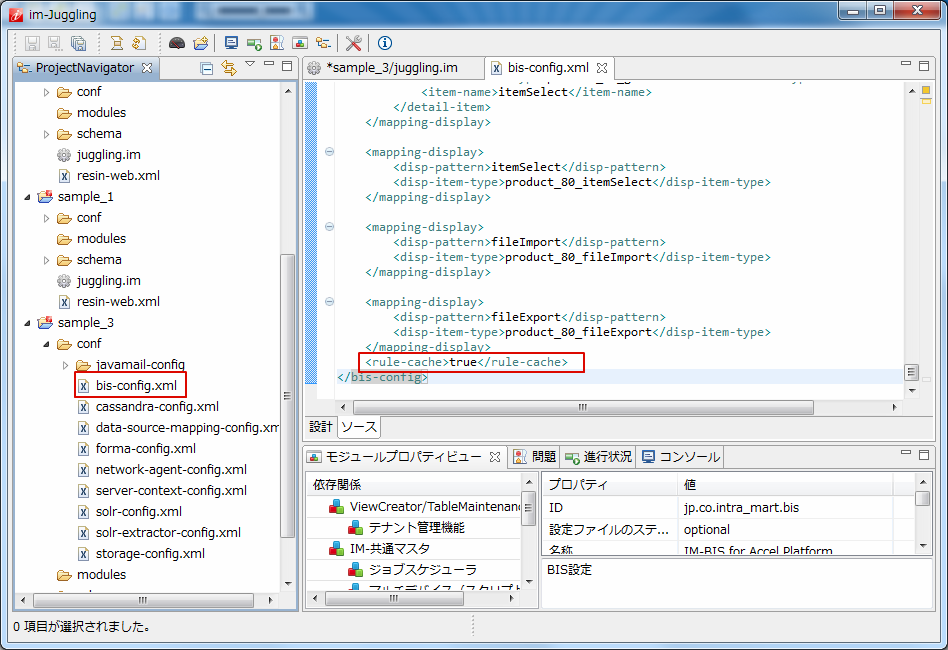Expand the schema folder under sample_1
948x650 pixels.
(x=47, y=260)
